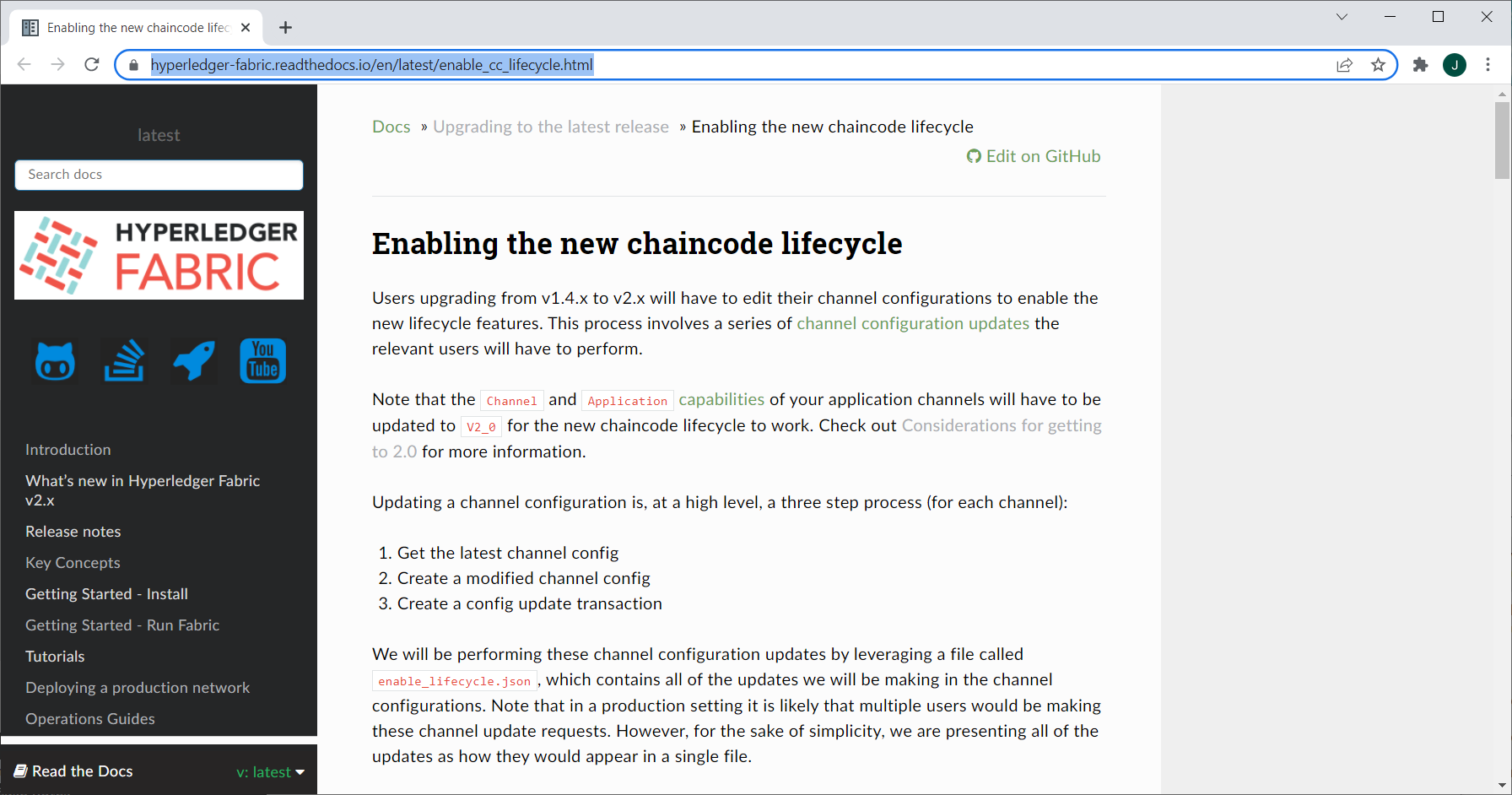Maximize the browser window
Screen dimensions: 1512x795
(1439, 17)
